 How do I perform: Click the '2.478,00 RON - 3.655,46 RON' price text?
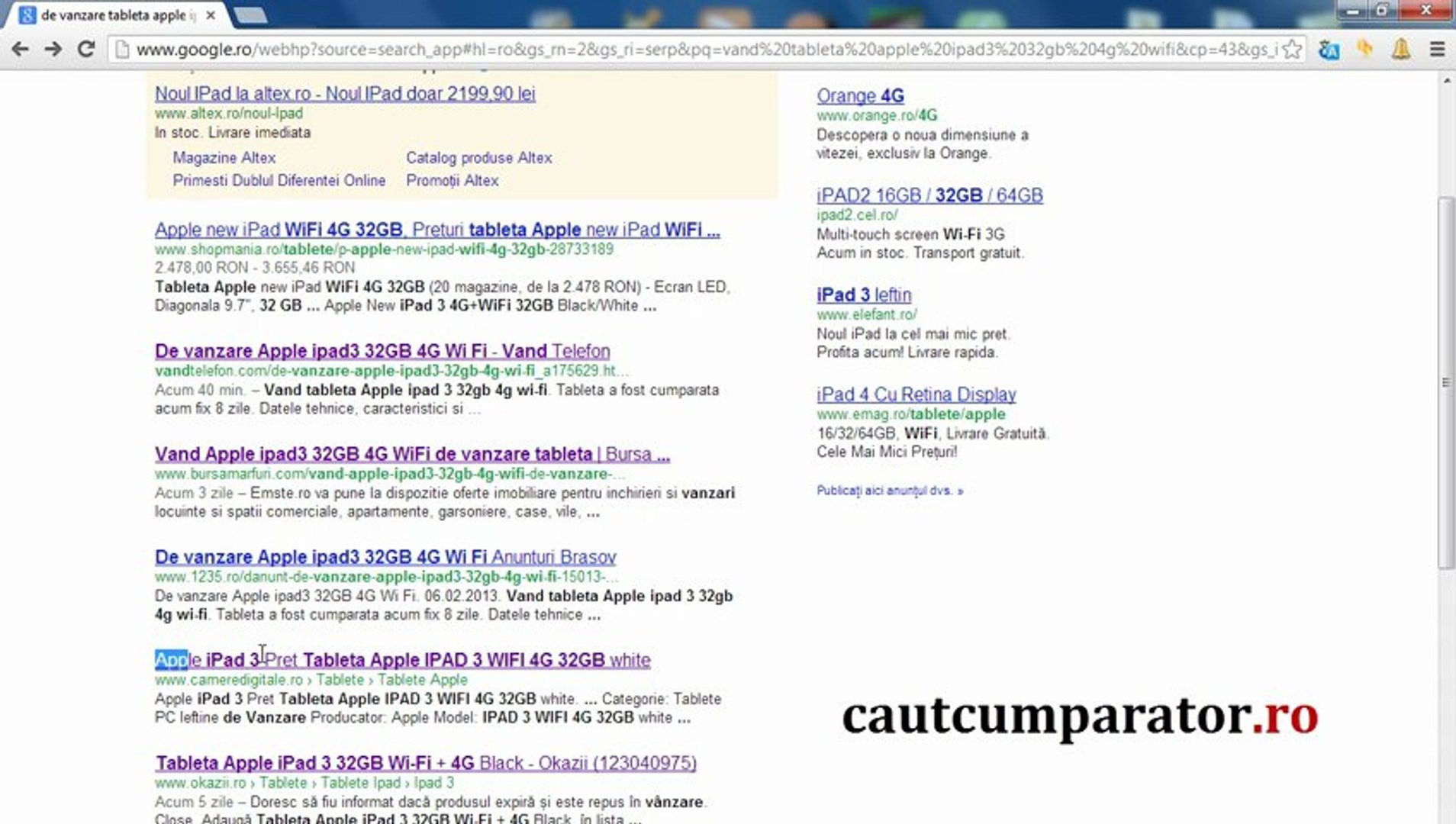(255, 268)
